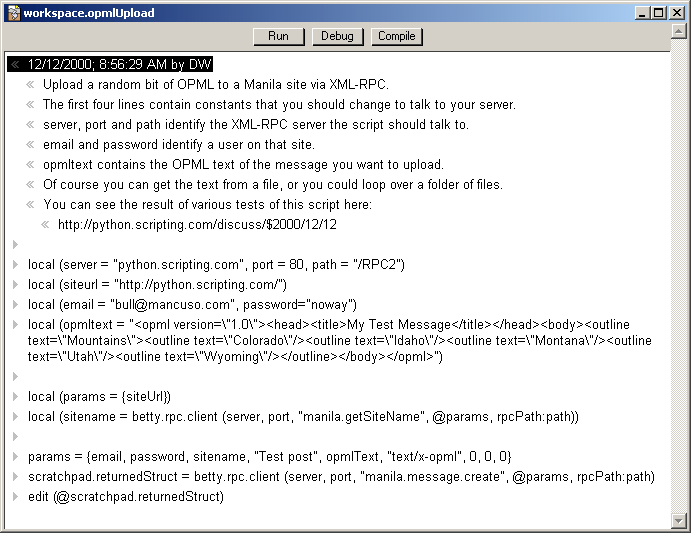Click the Run button
The image size is (691, 533).
(279, 36)
